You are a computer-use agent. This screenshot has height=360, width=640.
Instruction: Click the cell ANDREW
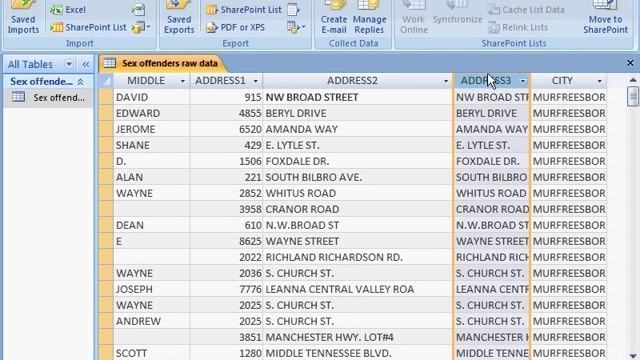point(151,321)
